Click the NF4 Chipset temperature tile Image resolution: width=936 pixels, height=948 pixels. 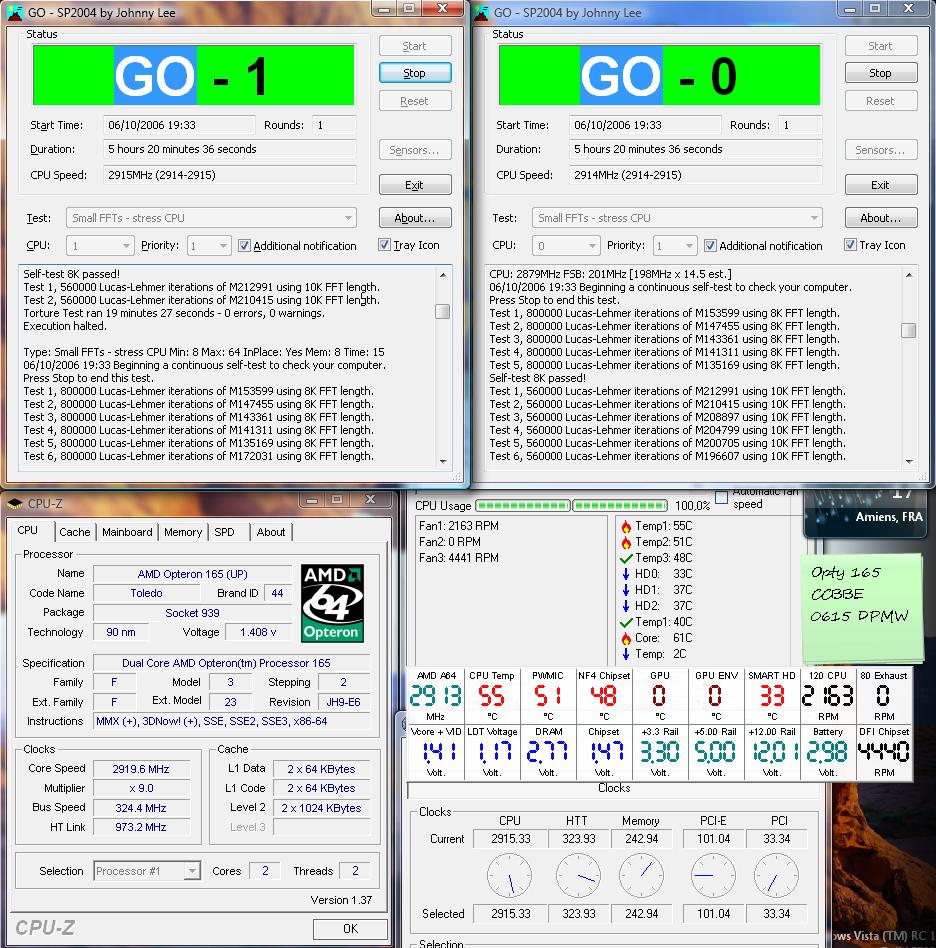point(603,695)
